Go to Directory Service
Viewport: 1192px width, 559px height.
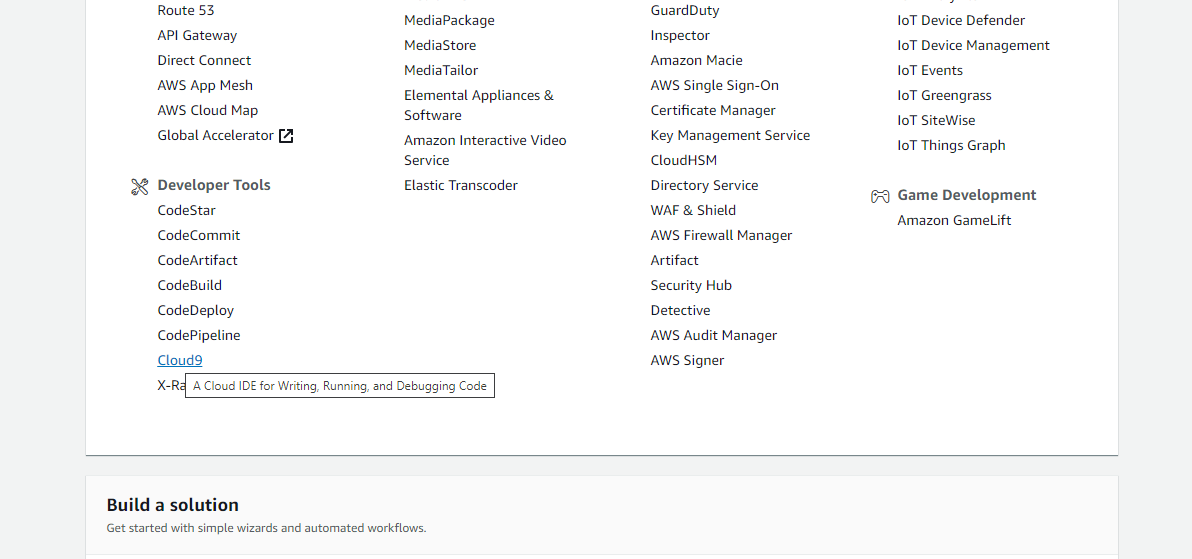pyautogui.click(x=705, y=186)
